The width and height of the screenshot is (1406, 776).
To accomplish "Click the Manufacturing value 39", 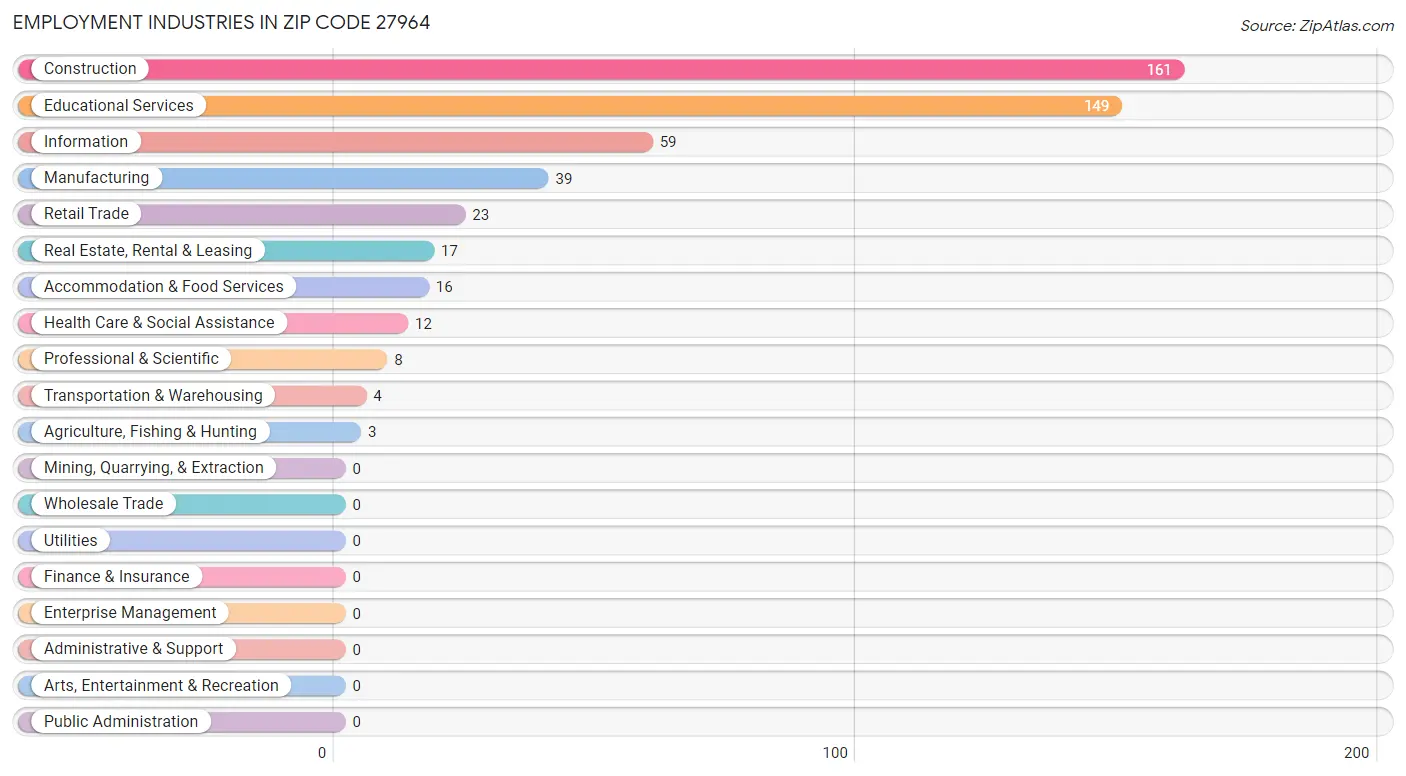I will 564,178.
